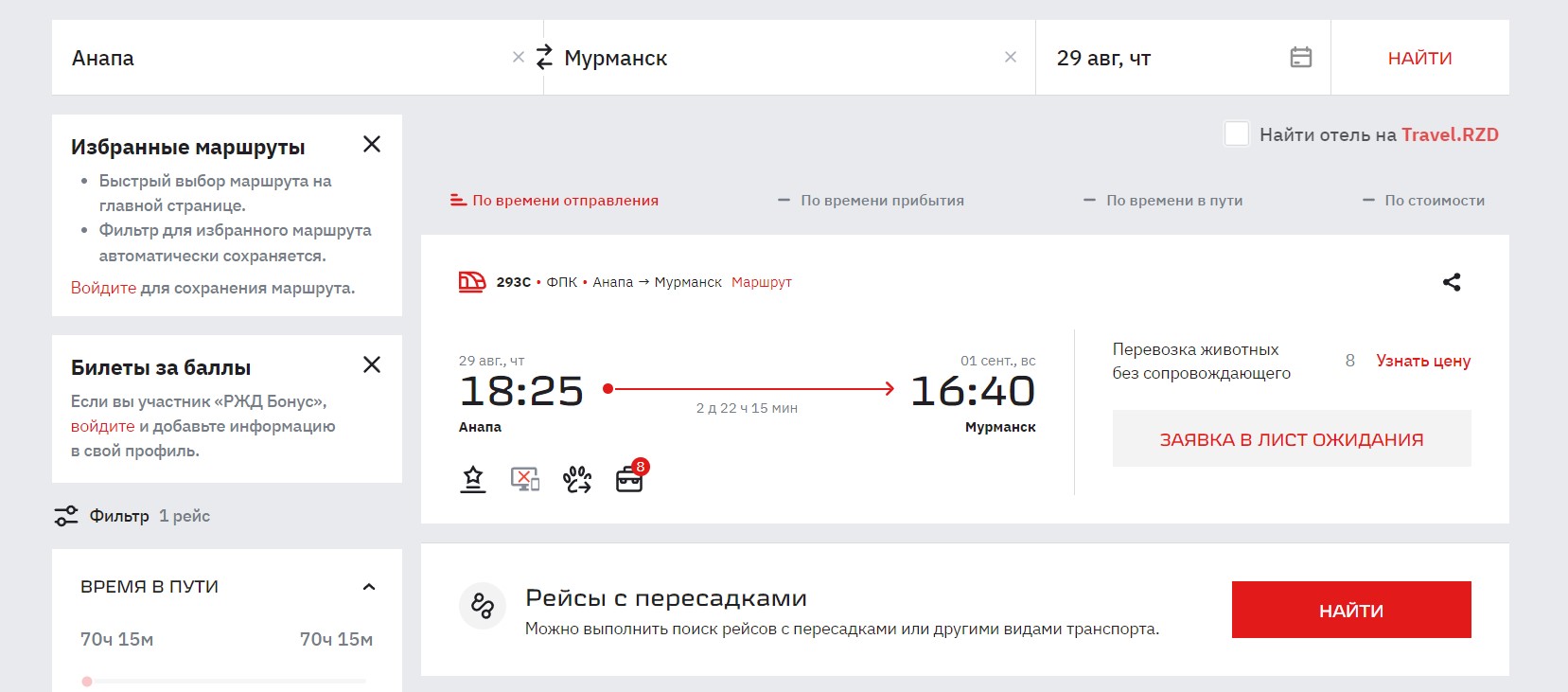Click the no electronic registration icon

[x=525, y=480]
